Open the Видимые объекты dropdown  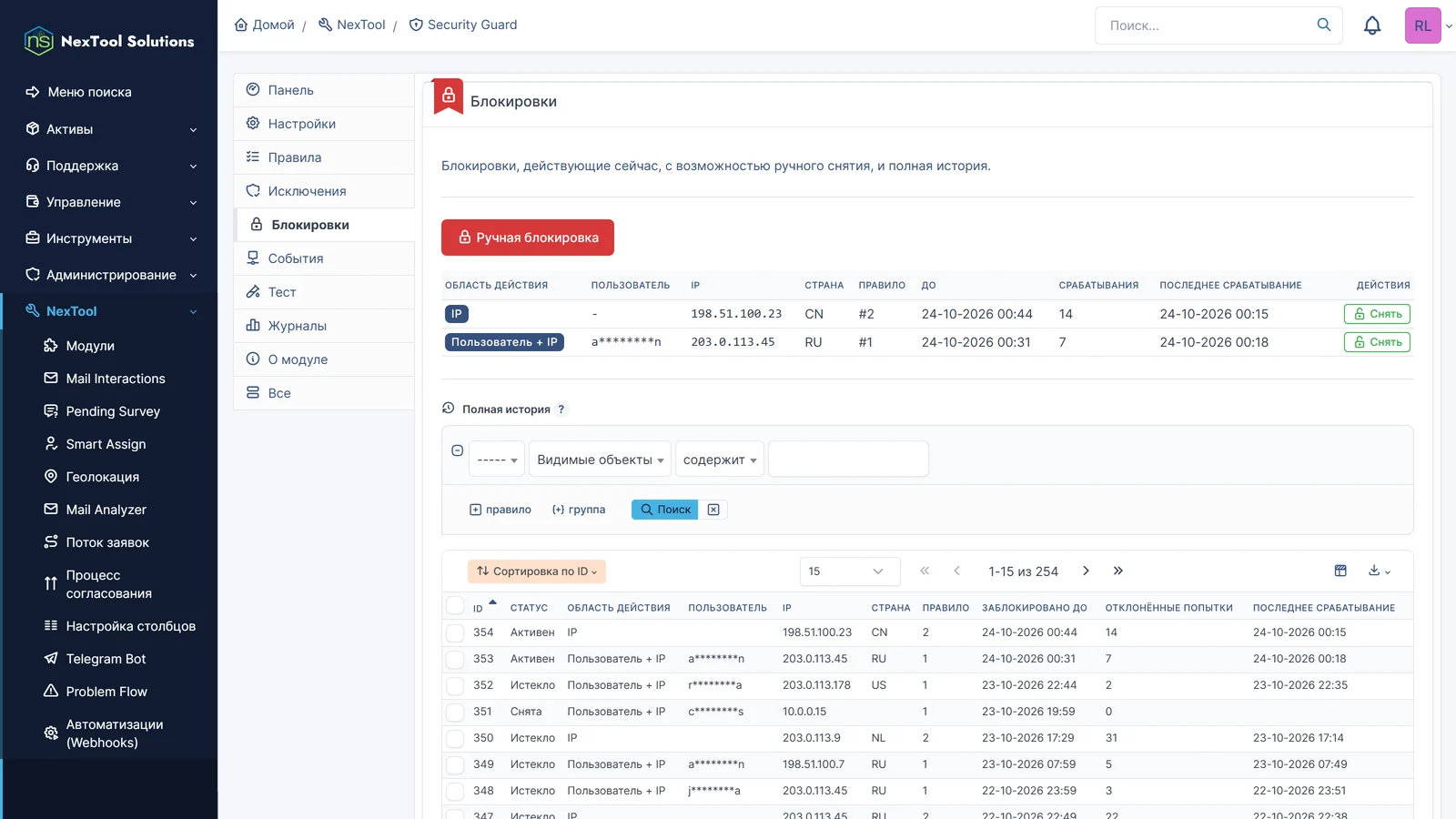(x=601, y=460)
